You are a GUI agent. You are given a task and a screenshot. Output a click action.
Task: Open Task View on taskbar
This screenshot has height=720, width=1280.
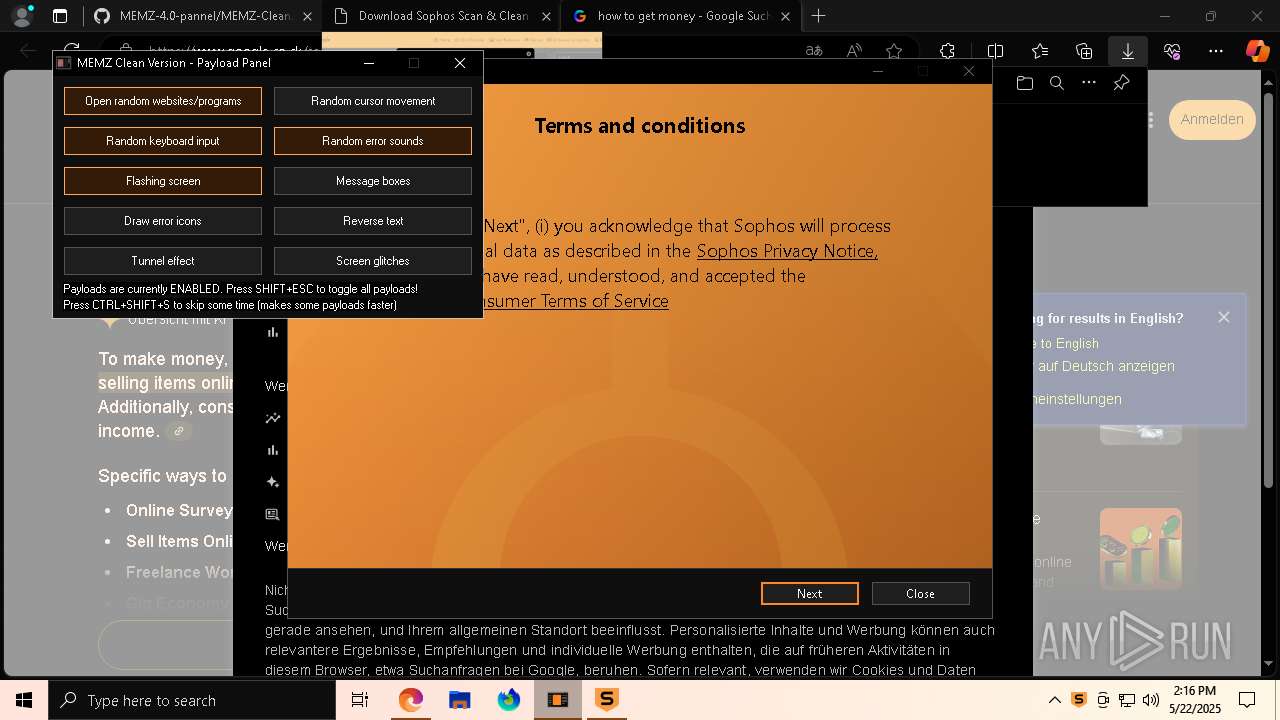pos(360,700)
